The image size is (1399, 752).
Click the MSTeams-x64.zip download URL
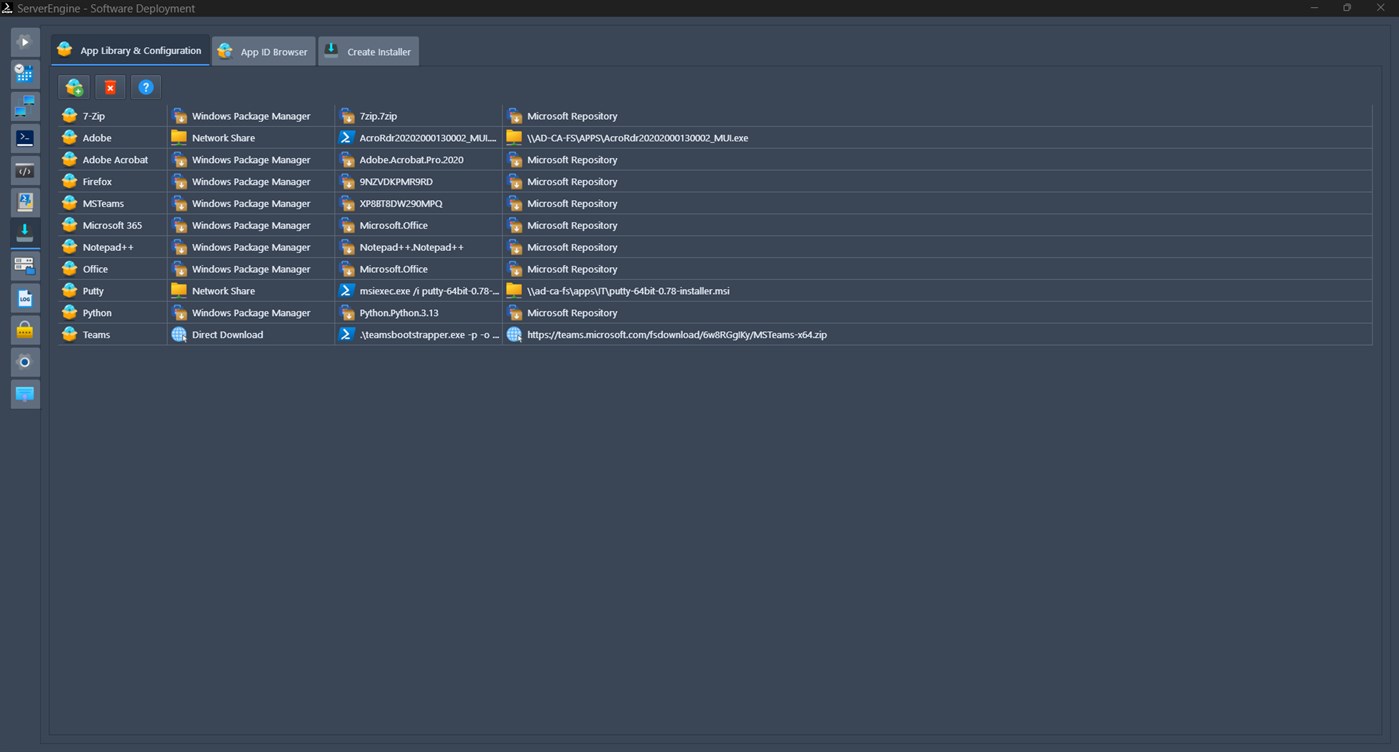[677, 335]
